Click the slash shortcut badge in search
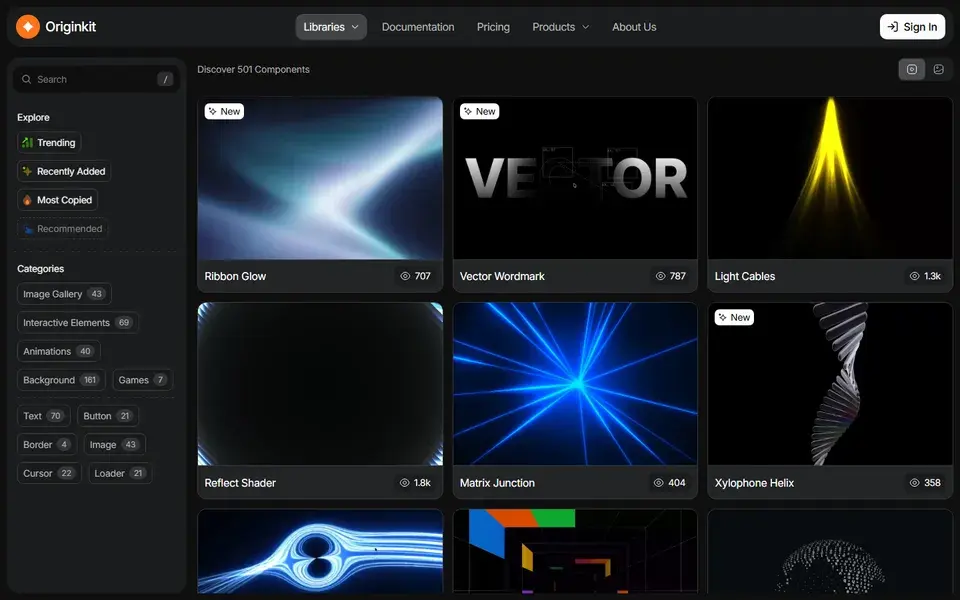Screen dimensions: 960x600 pos(165,79)
